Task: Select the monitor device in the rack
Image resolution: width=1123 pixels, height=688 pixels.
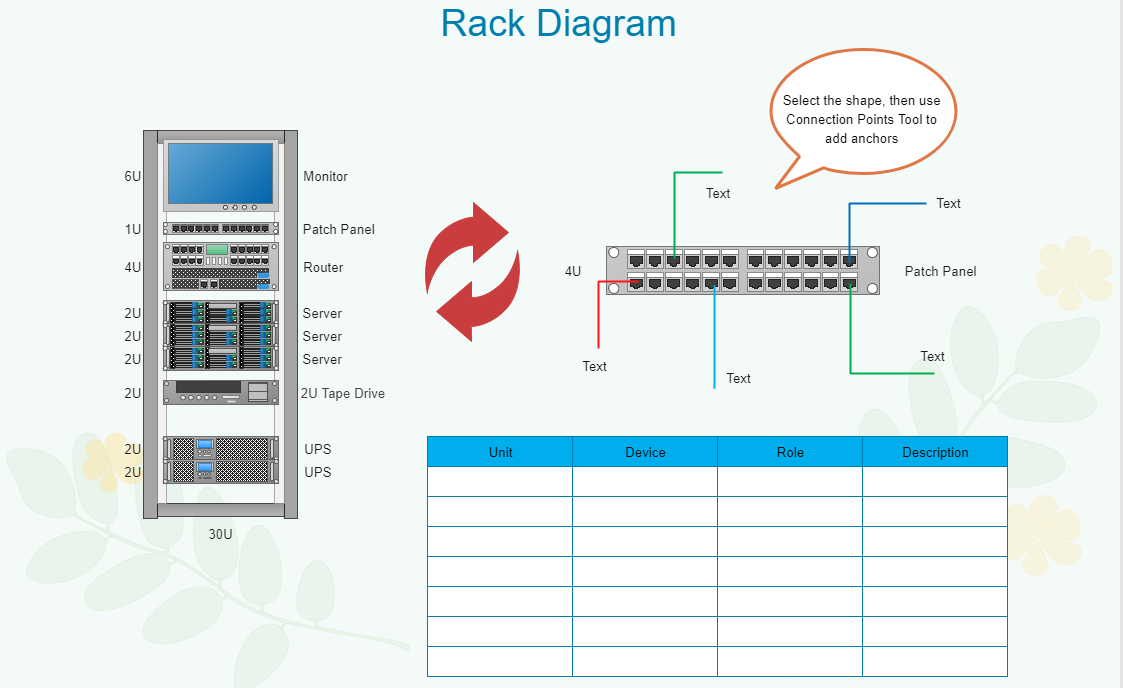Action: tap(220, 175)
